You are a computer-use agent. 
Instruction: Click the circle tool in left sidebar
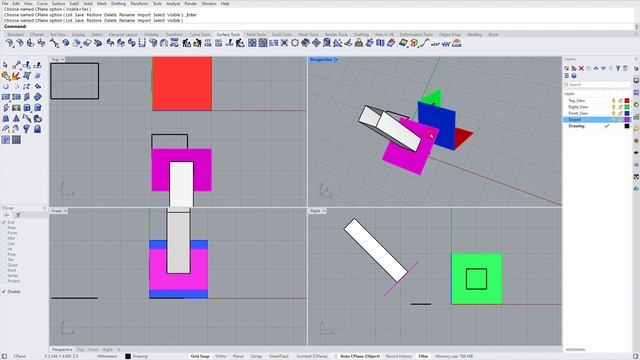click(6, 87)
